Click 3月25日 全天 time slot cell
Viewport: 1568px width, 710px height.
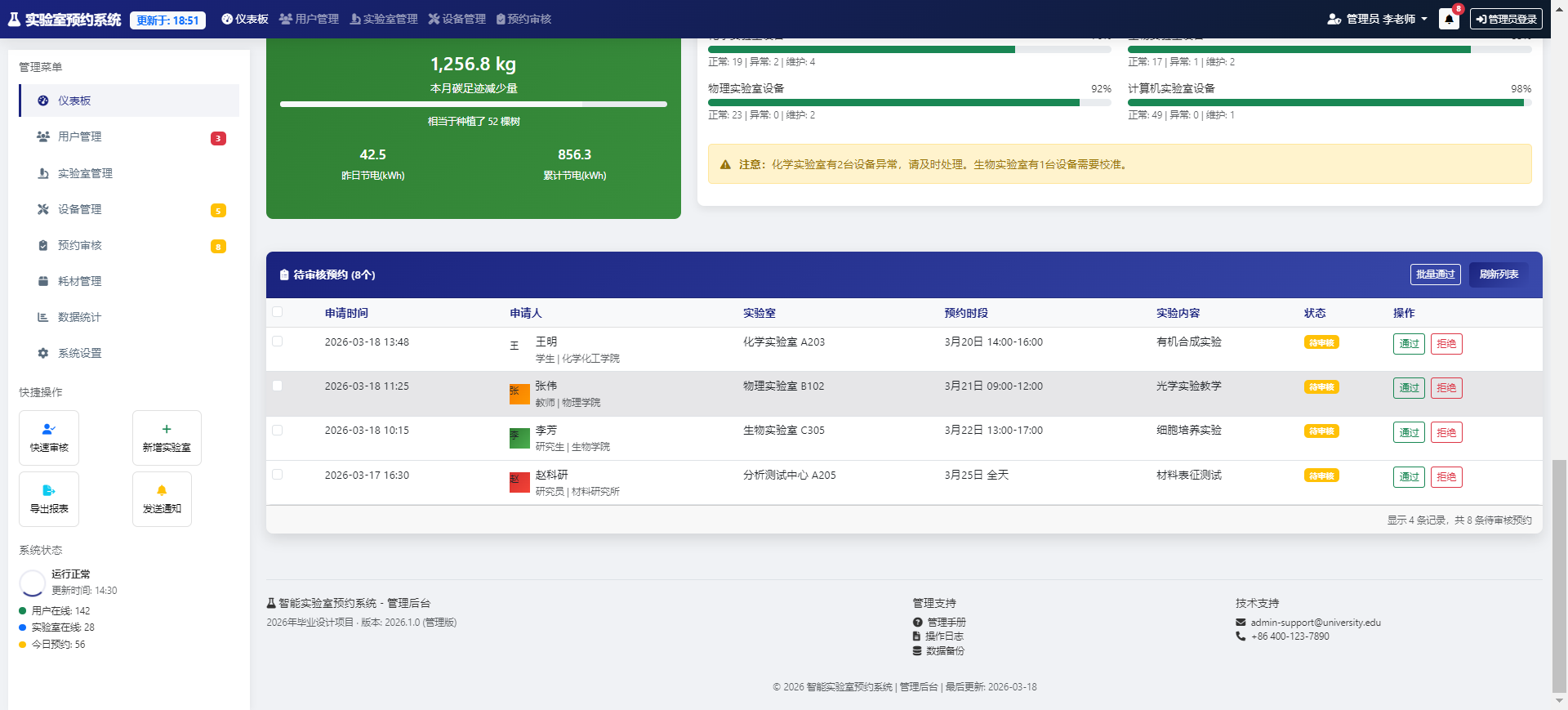coord(977,476)
